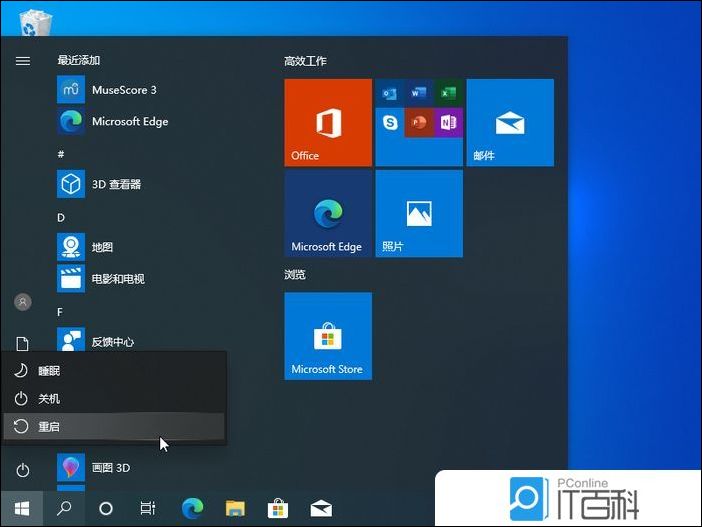Click the power button in Start sidebar
This screenshot has width=702, height=527.
(x=22, y=470)
